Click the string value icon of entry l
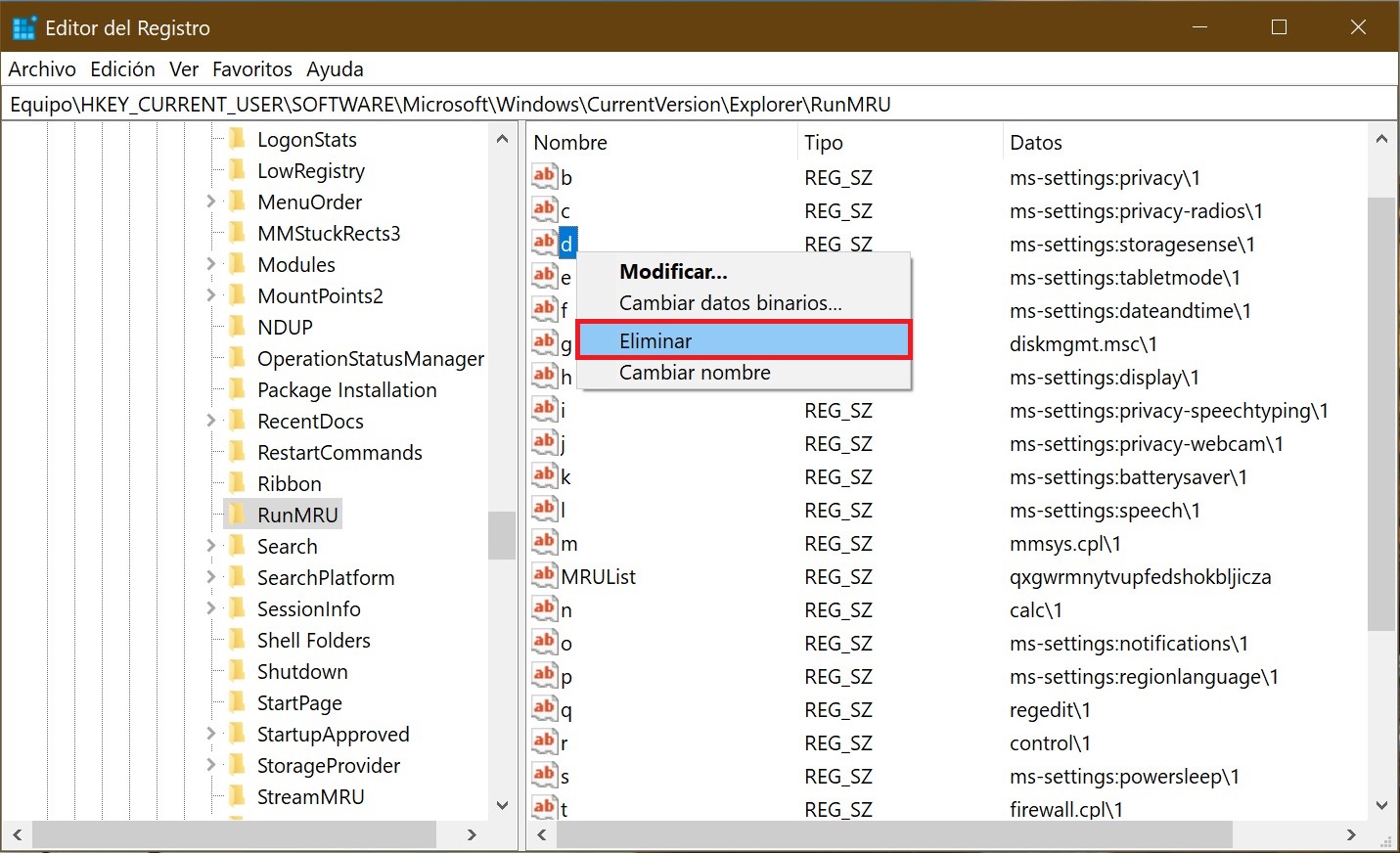Viewport: 1400px width, 853px height. (x=545, y=509)
